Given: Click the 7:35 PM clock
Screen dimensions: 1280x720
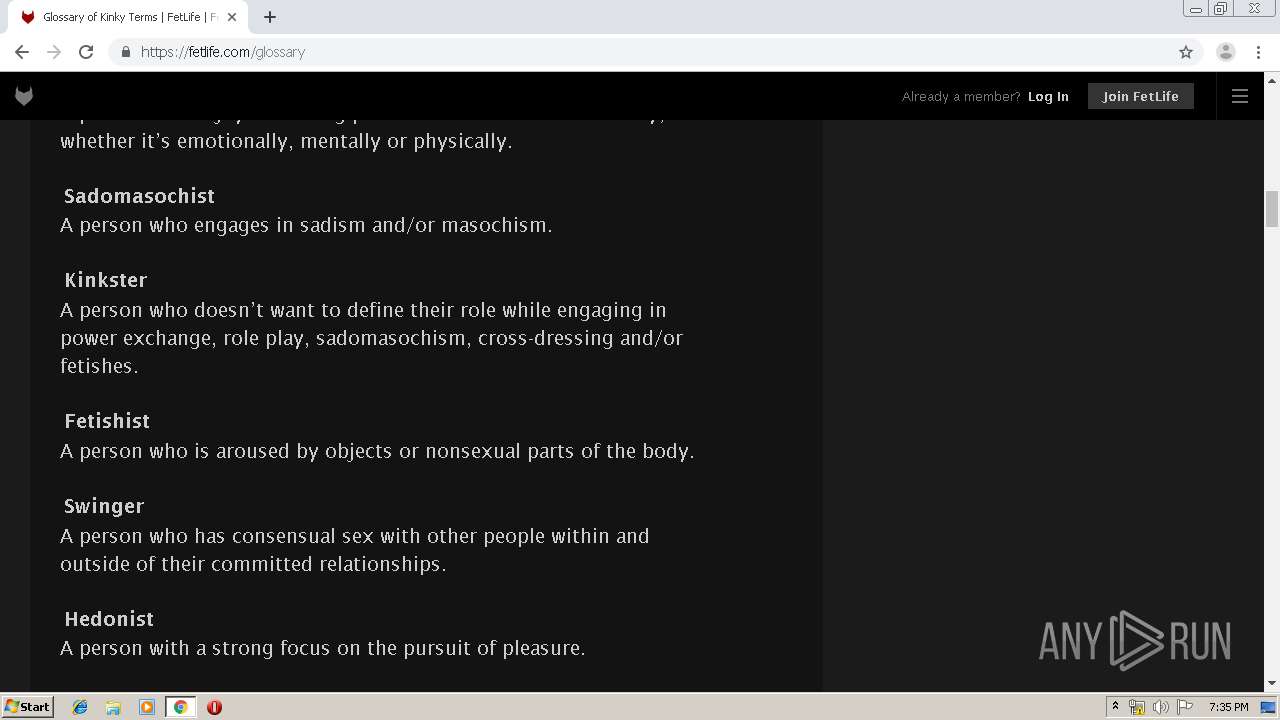Looking at the screenshot, I should tap(1229, 707).
